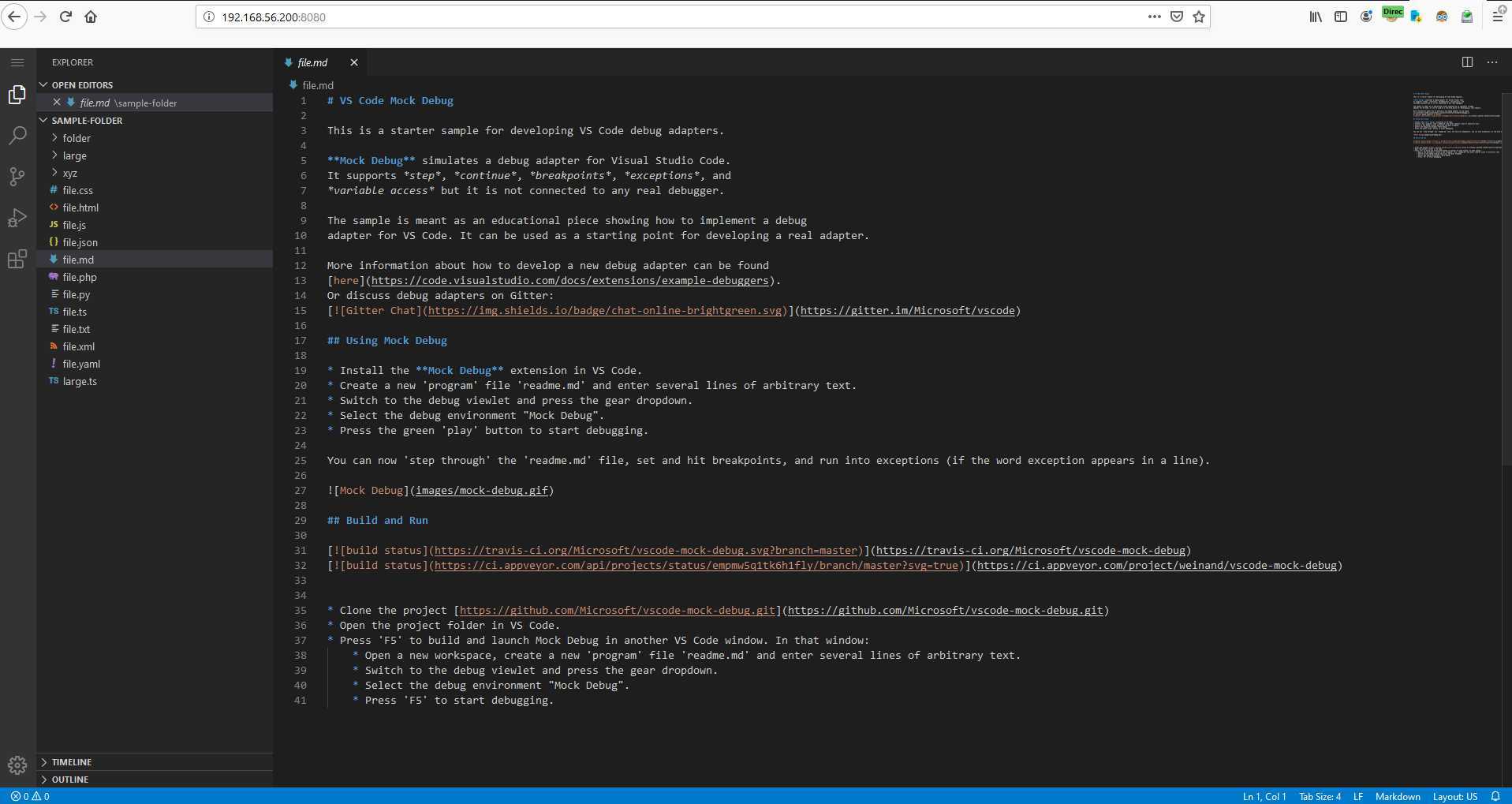Open Firefox hamburger menu

pos(1497,17)
